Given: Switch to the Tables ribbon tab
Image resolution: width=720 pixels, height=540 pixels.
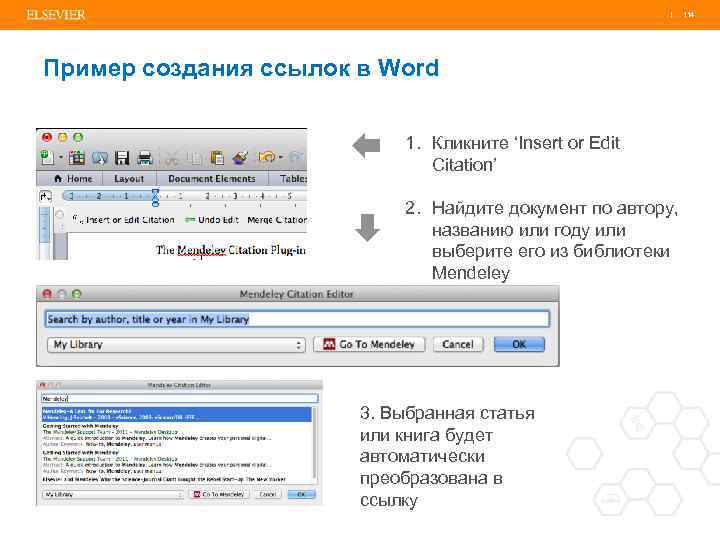Looking at the screenshot, I should [x=293, y=179].
